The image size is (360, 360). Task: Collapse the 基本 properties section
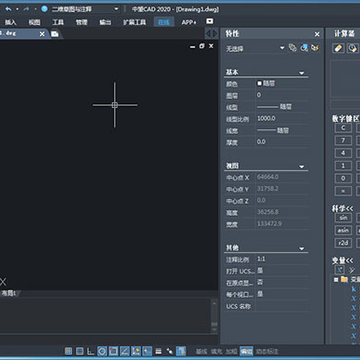tap(302, 73)
